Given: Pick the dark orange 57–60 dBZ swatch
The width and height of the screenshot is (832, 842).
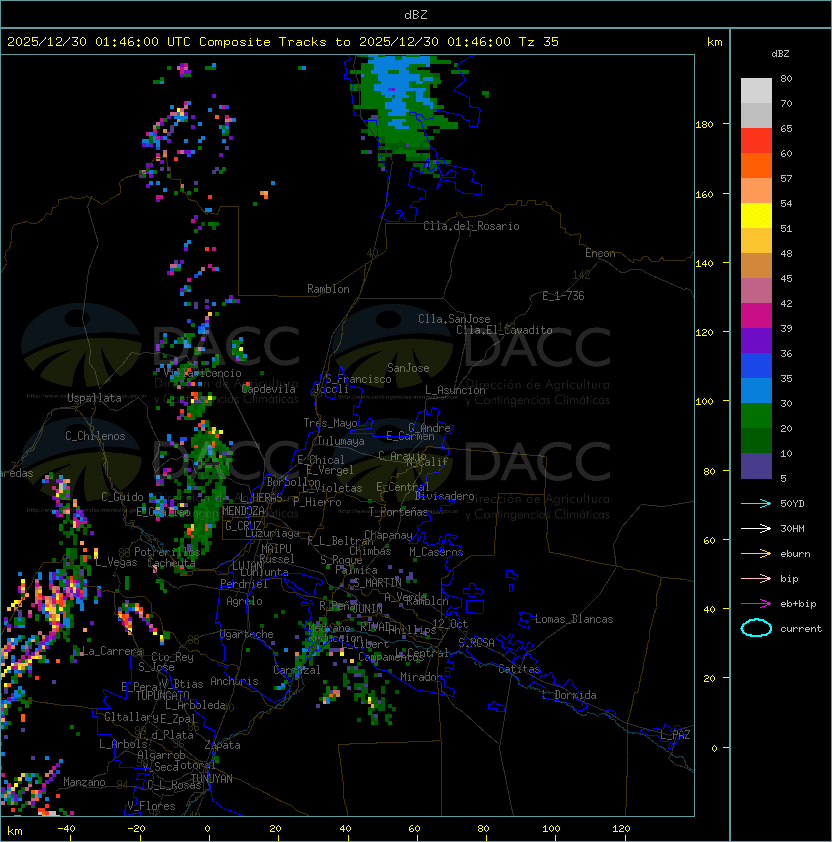Looking at the screenshot, I should 756,165.
